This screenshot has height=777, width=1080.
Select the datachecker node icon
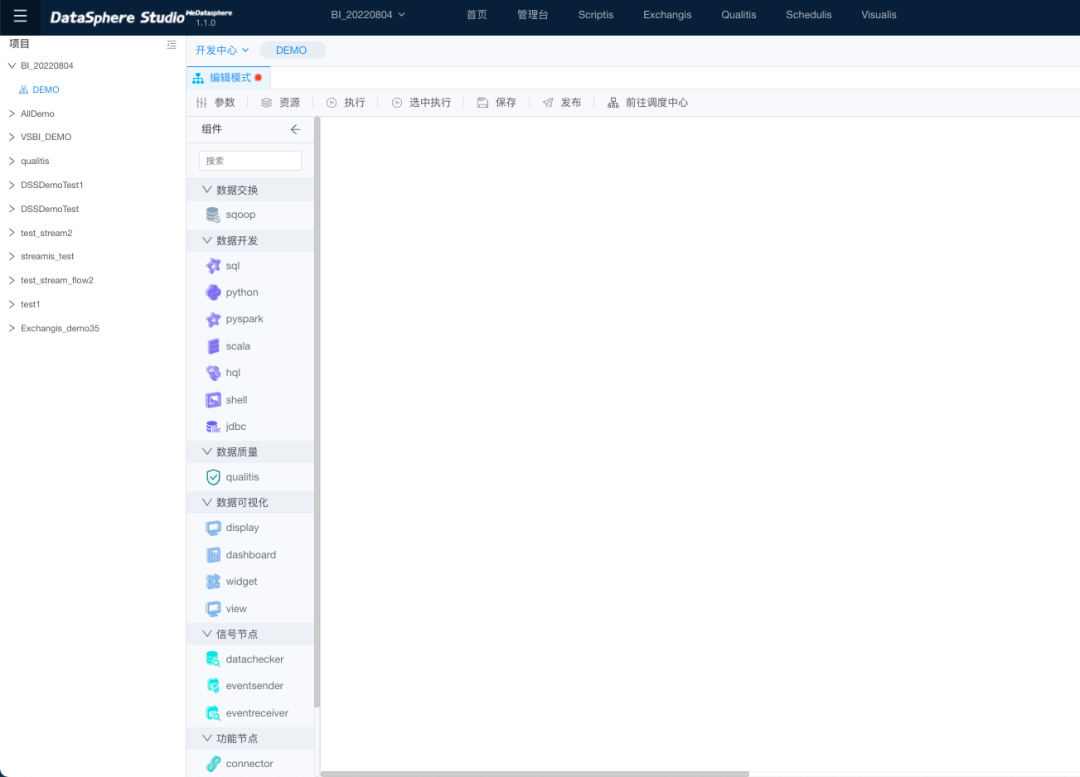pyautogui.click(x=213, y=660)
